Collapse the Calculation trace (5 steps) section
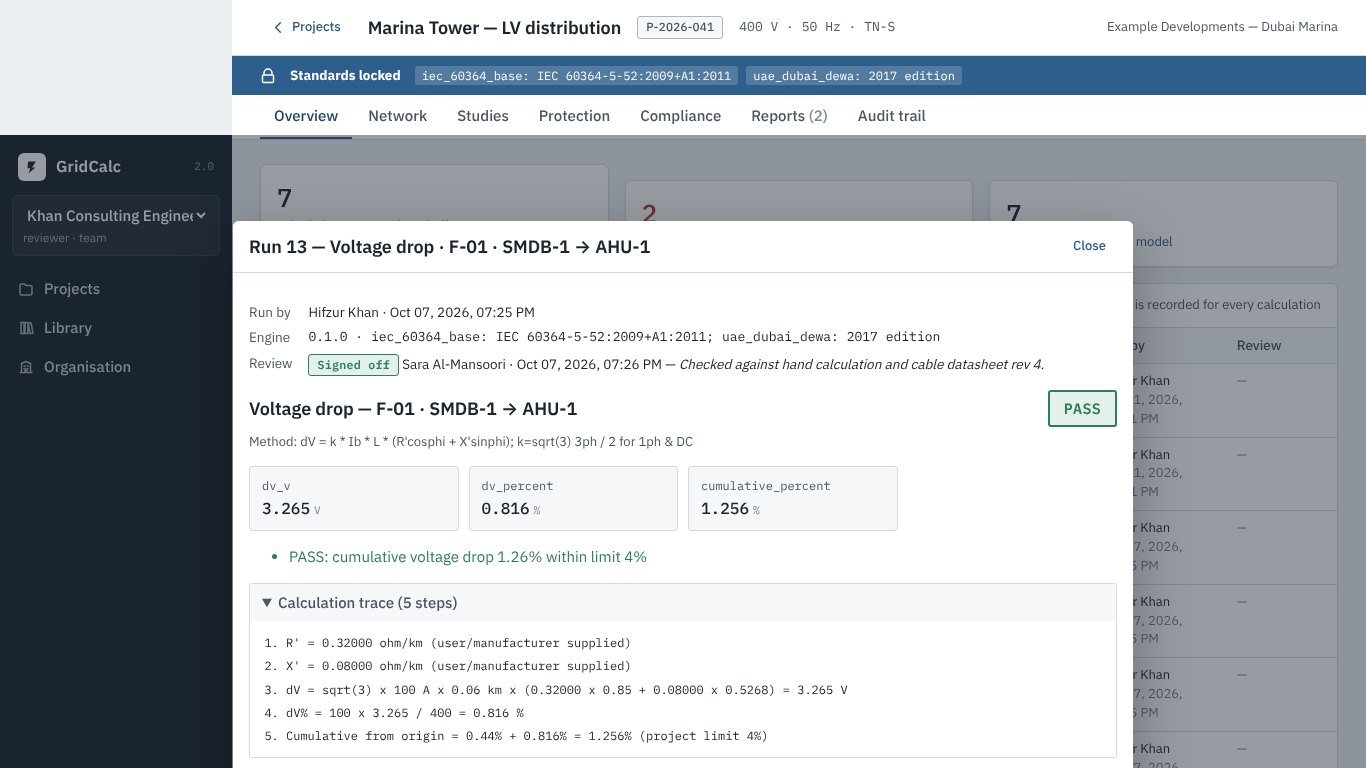Viewport: 1366px width, 768px height. click(683, 603)
